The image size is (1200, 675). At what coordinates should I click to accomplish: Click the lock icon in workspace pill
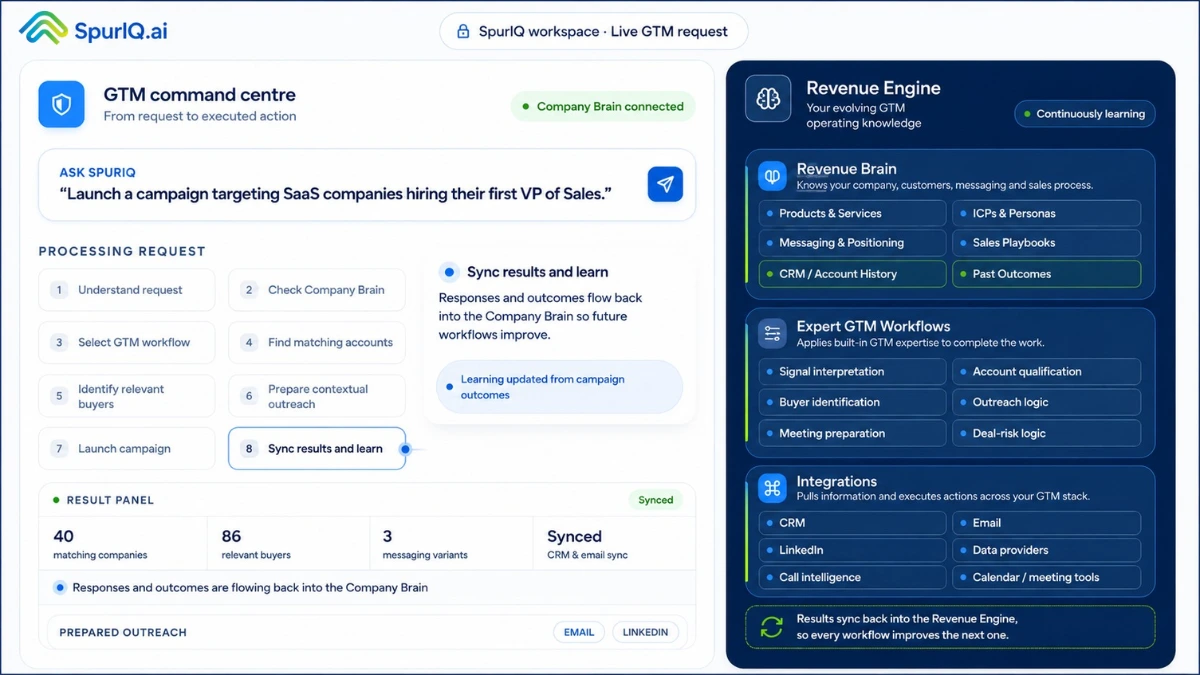pyautogui.click(x=463, y=31)
